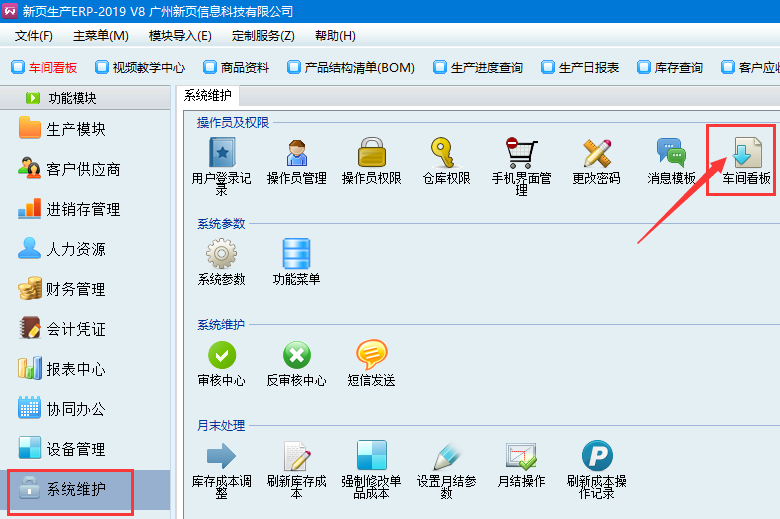Screen dimensions: 780x519
Task: Select 生产模块 in sidebar
Action: (62, 129)
